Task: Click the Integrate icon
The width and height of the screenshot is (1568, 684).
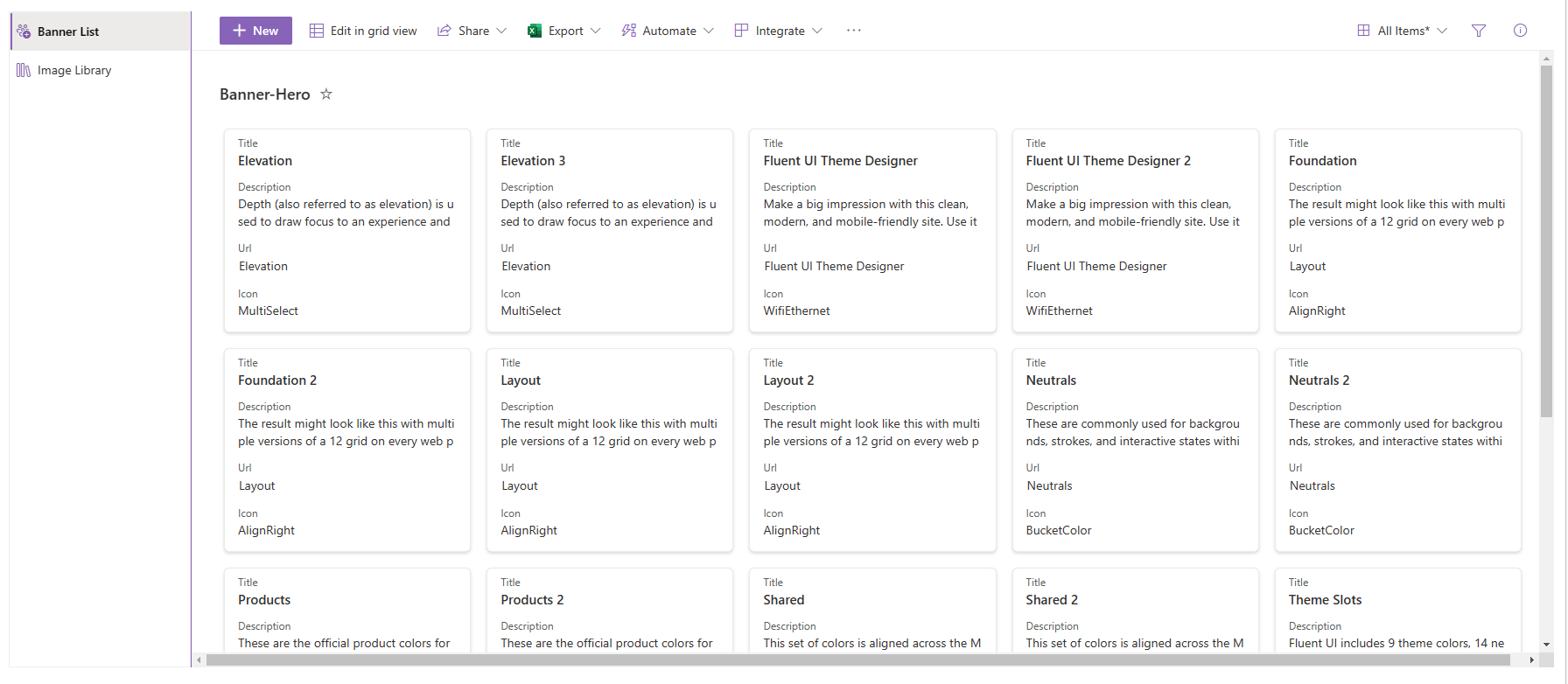Action: [x=741, y=31]
